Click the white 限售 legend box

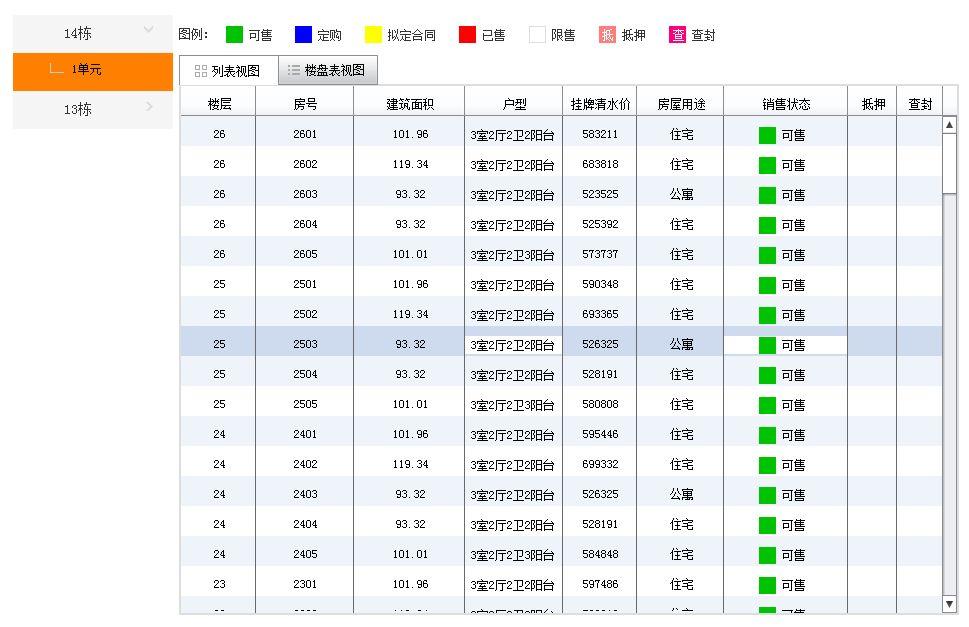pos(537,35)
